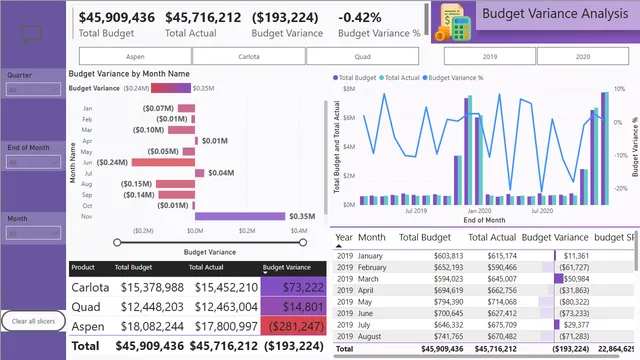Click Month header in monthly table
640x360 pixels.
[371, 237]
